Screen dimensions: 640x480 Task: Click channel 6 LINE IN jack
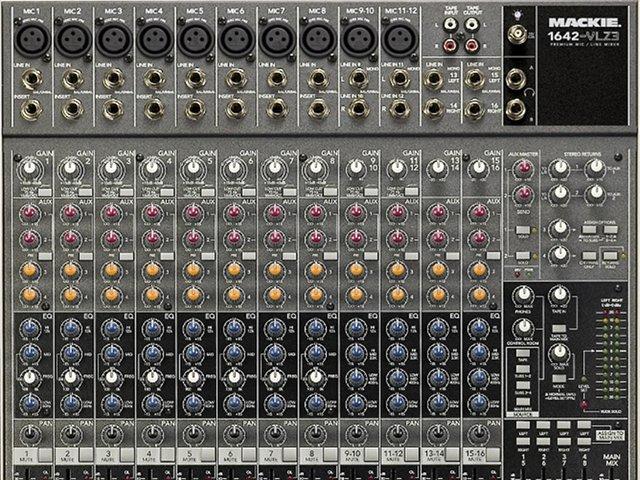(236, 79)
